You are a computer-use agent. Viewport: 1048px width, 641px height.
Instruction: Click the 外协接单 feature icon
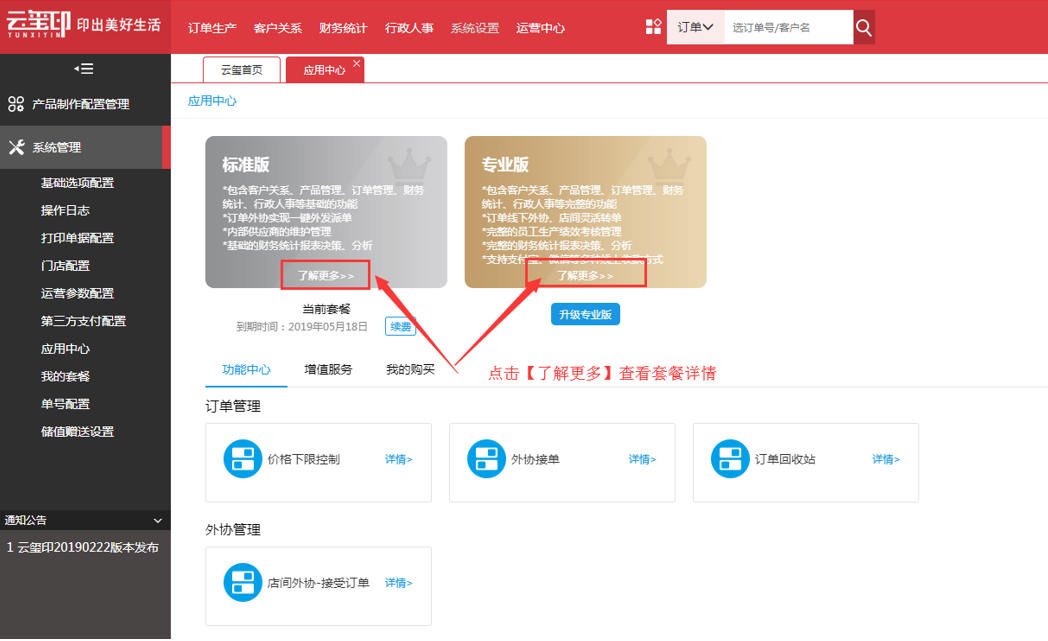[486, 459]
